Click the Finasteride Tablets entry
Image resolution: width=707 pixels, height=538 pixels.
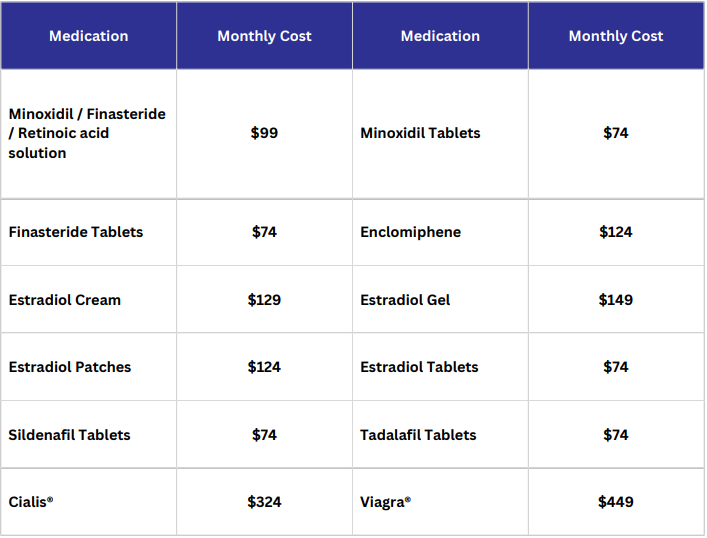point(76,232)
